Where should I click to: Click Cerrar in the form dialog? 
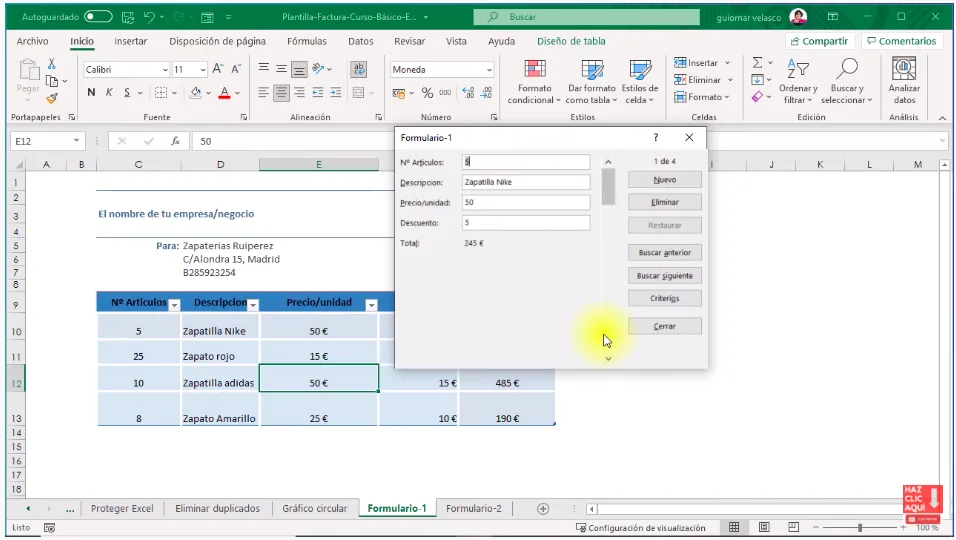pos(665,326)
